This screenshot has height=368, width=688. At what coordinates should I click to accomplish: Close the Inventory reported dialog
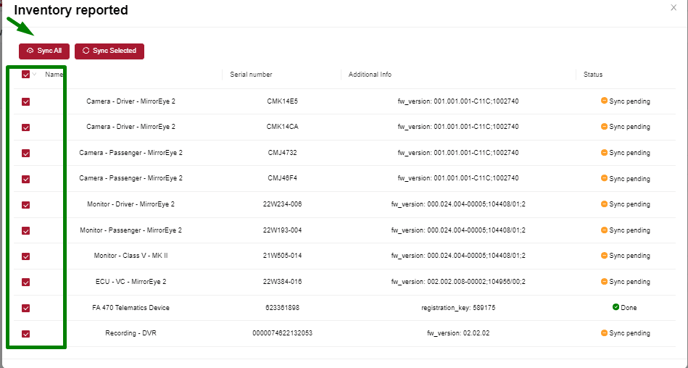674,7
